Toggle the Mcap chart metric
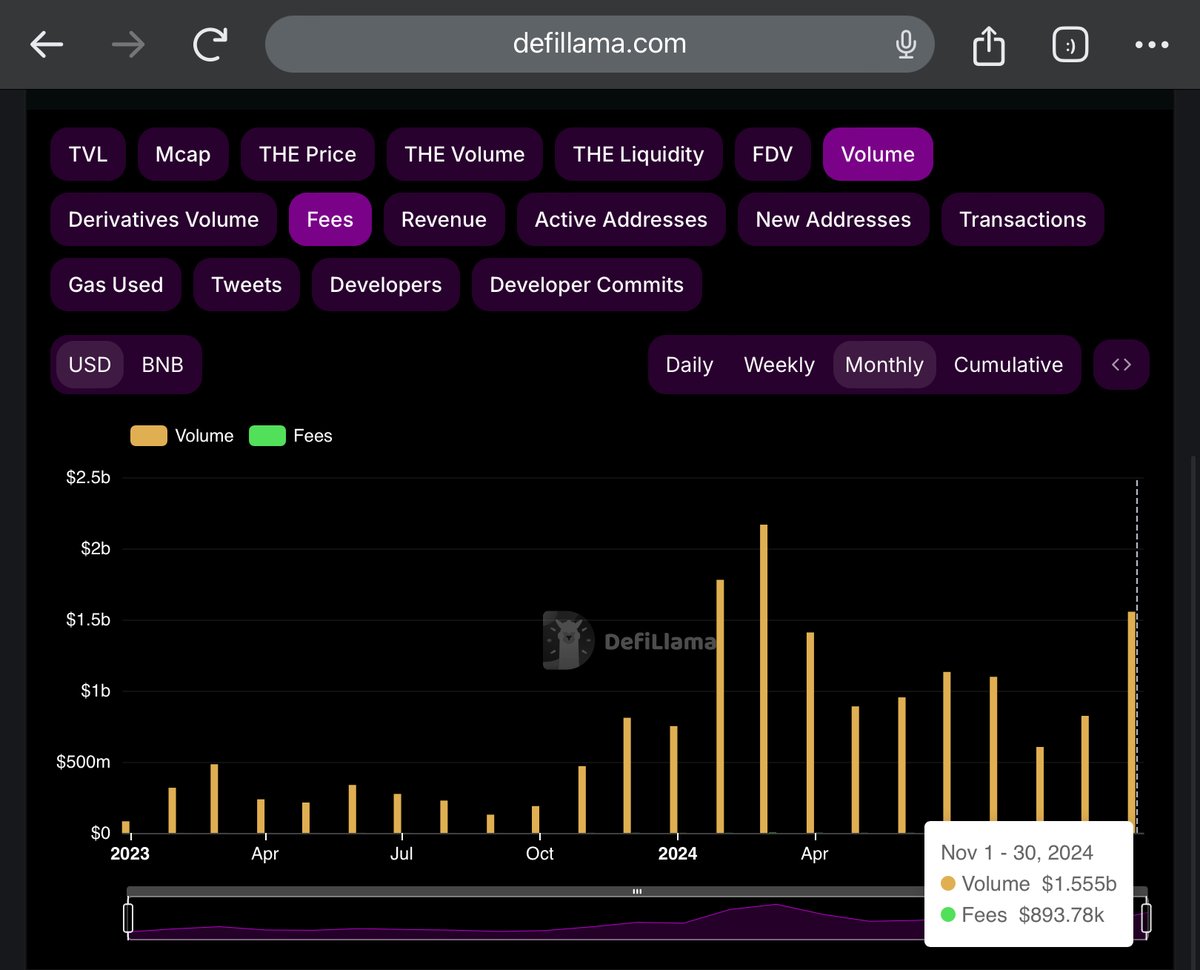Image resolution: width=1200 pixels, height=970 pixels. click(183, 154)
